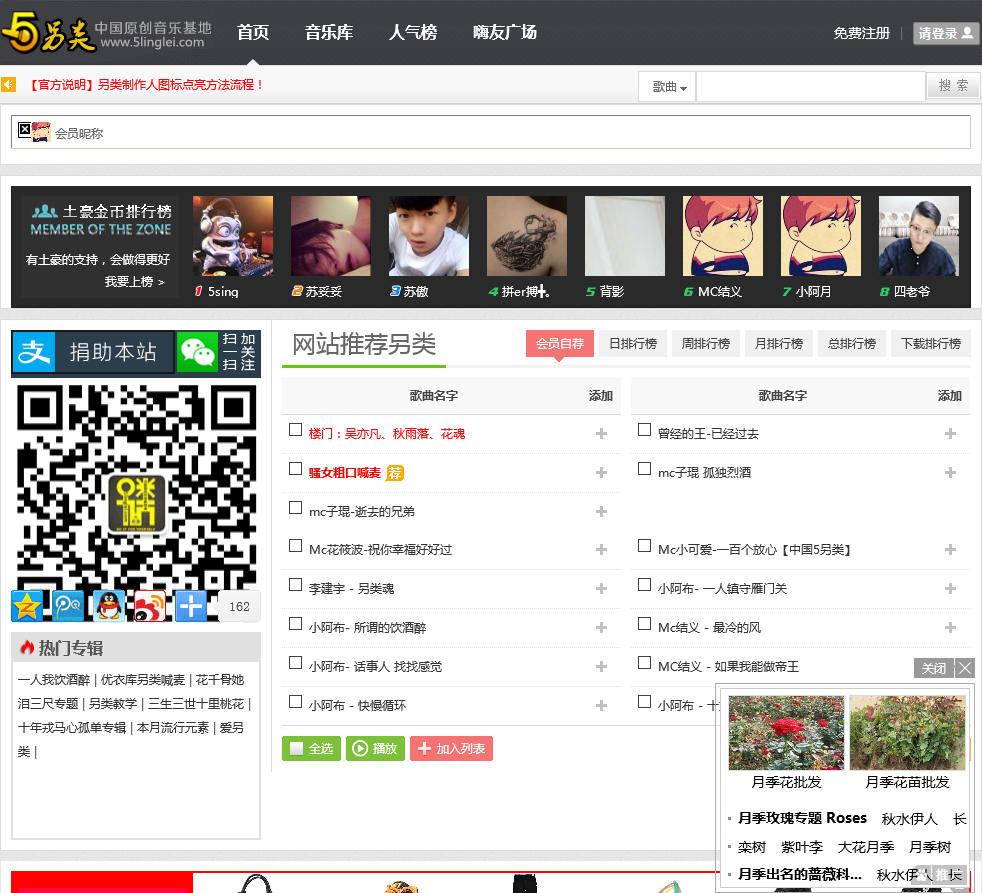Click the 关闭 ad button

coord(933,668)
